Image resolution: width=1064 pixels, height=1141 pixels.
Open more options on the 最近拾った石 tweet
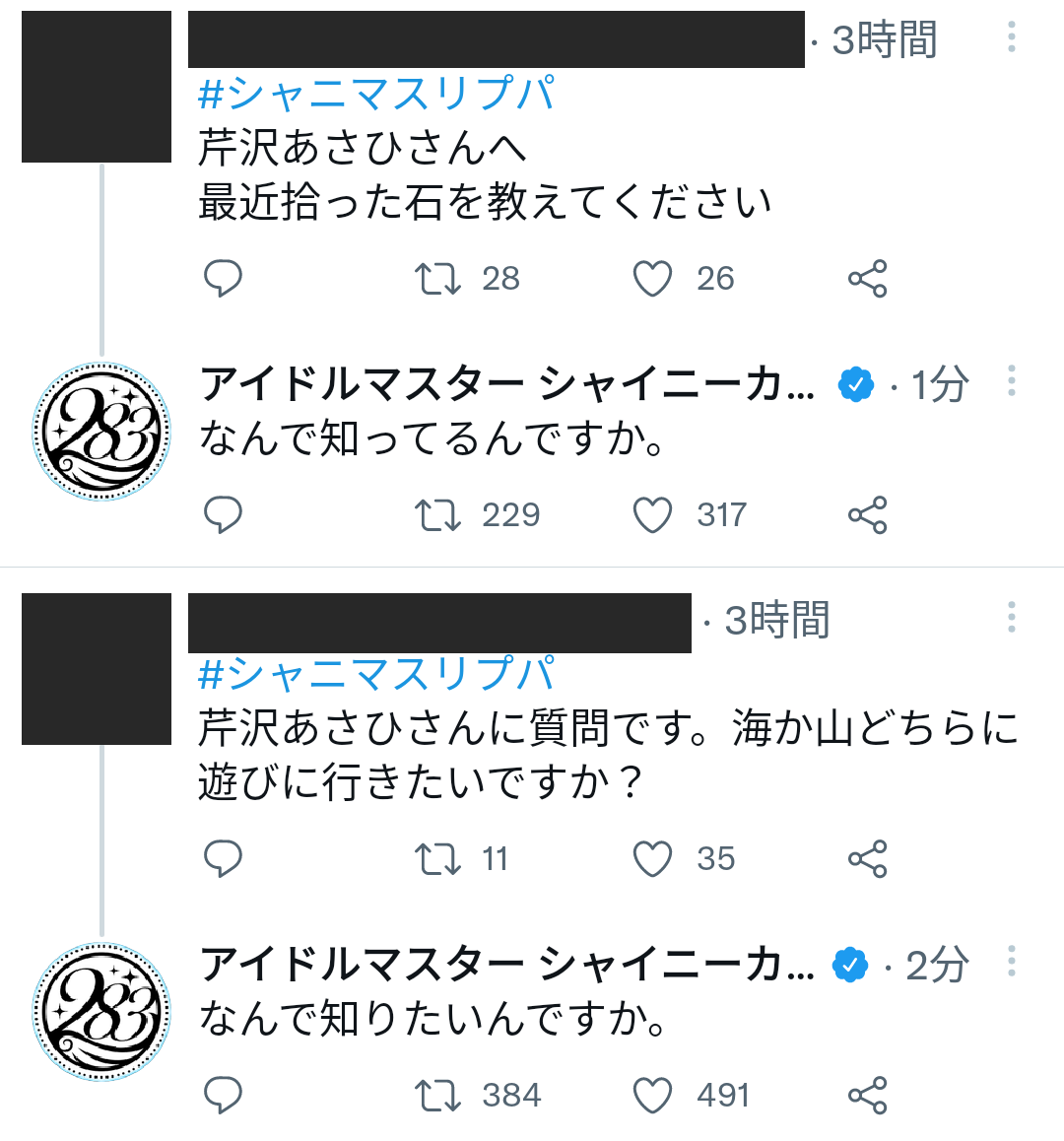pos(1011,38)
